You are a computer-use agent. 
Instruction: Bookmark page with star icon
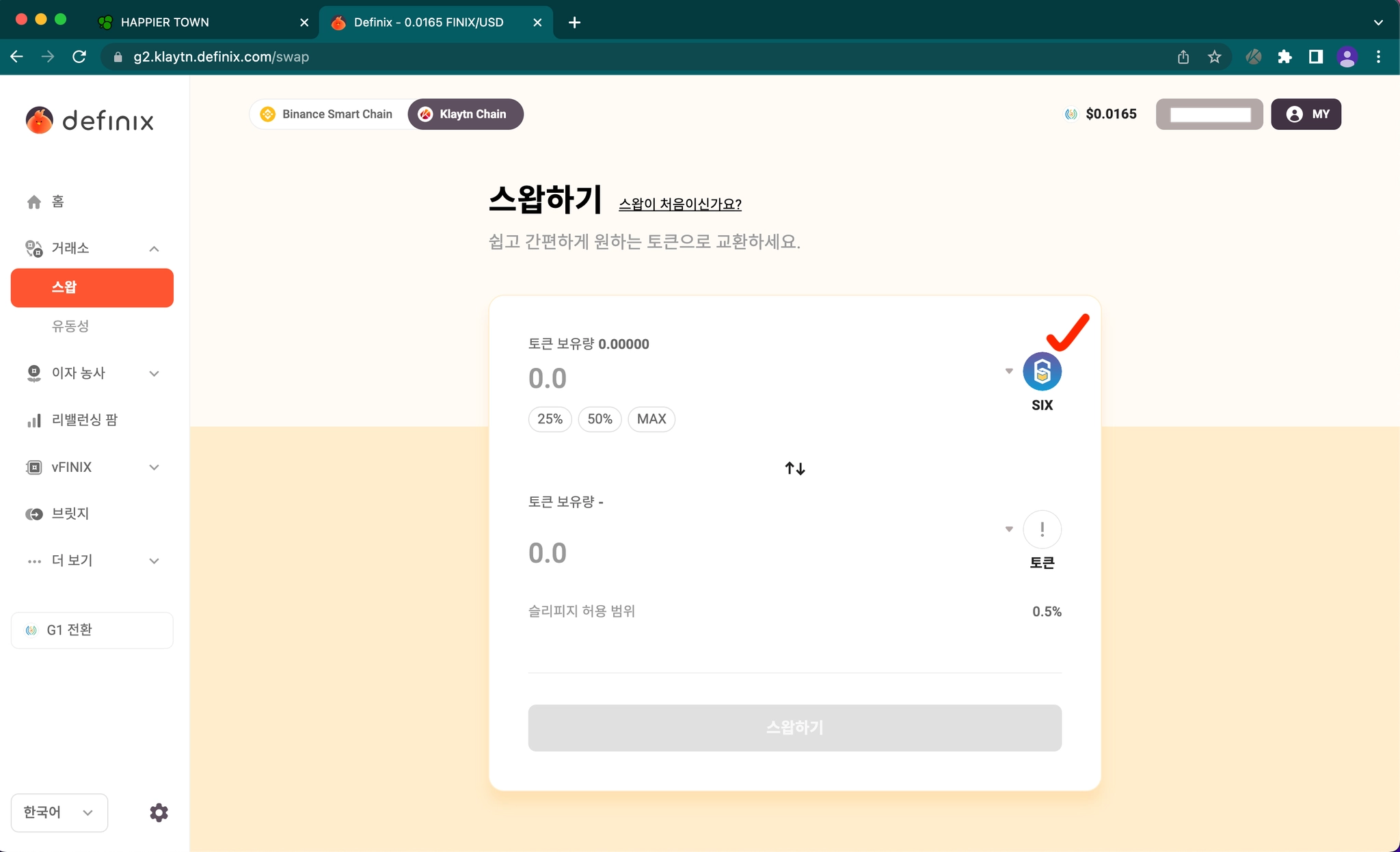[x=1214, y=57]
